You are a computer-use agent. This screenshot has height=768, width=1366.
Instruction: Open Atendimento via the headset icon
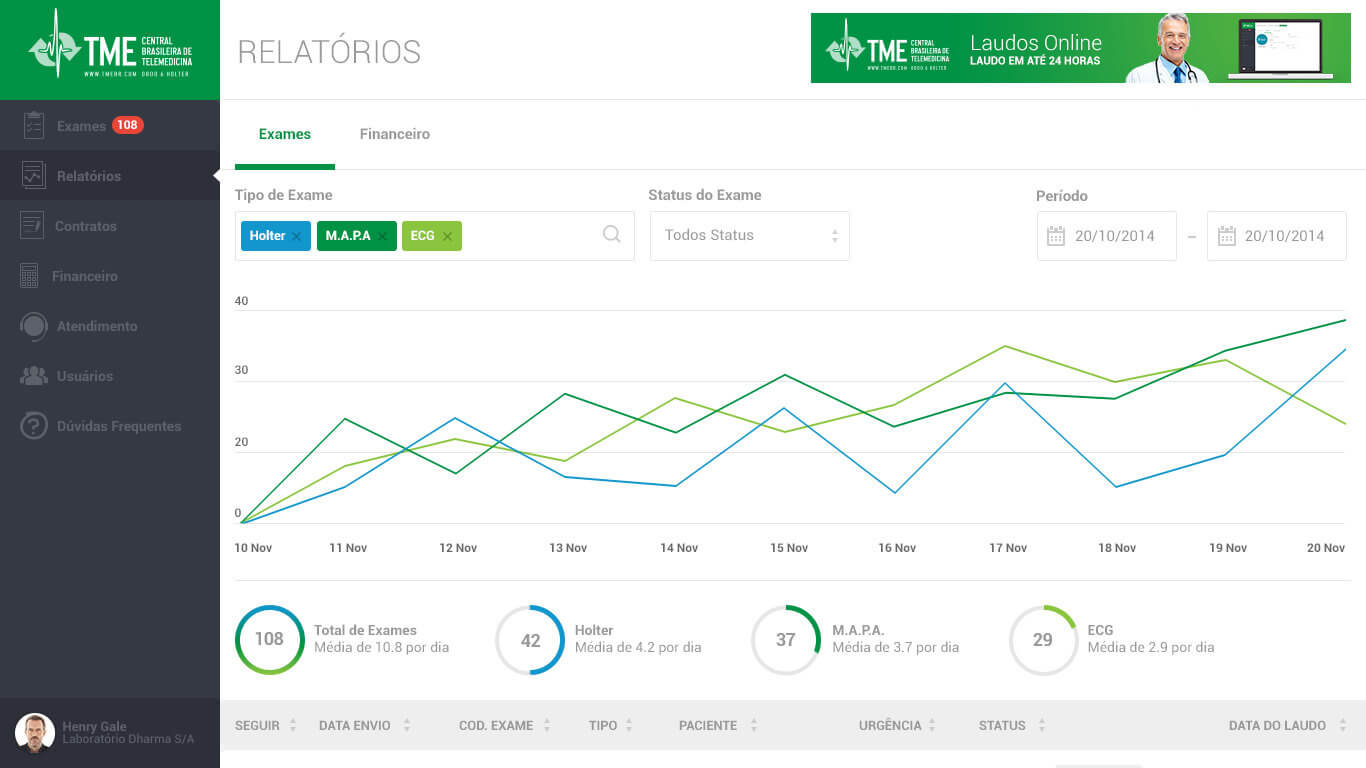34,326
